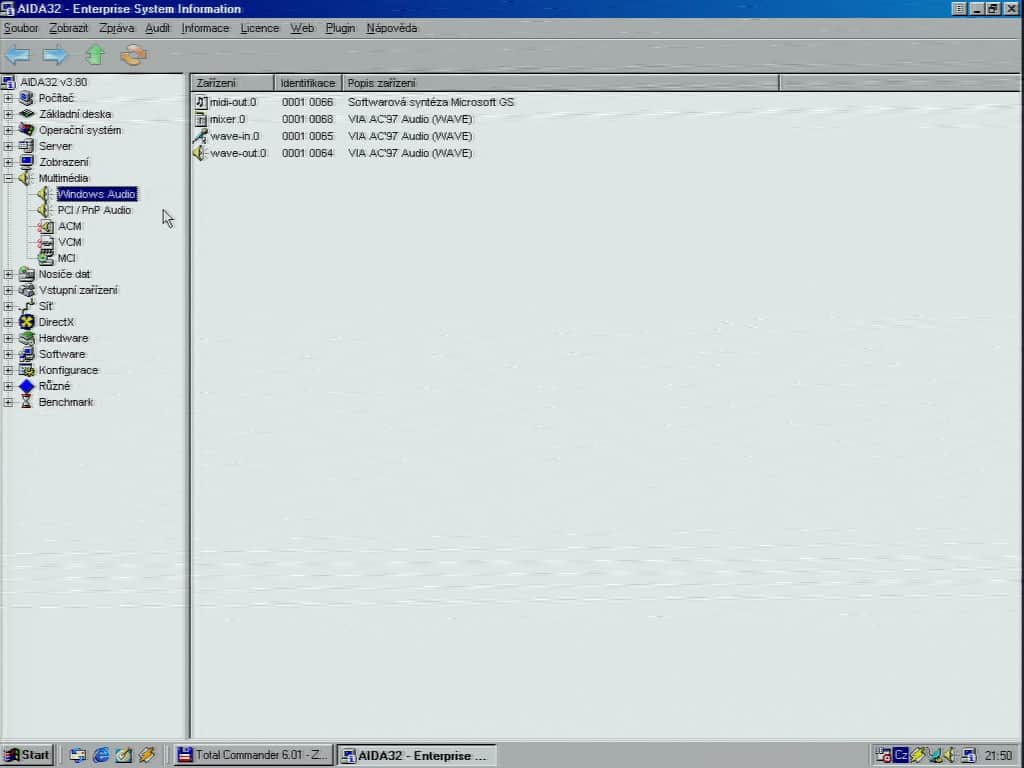Select the Vstupní zařízení tree item
This screenshot has width=1024, height=768.
coord(78,290)
